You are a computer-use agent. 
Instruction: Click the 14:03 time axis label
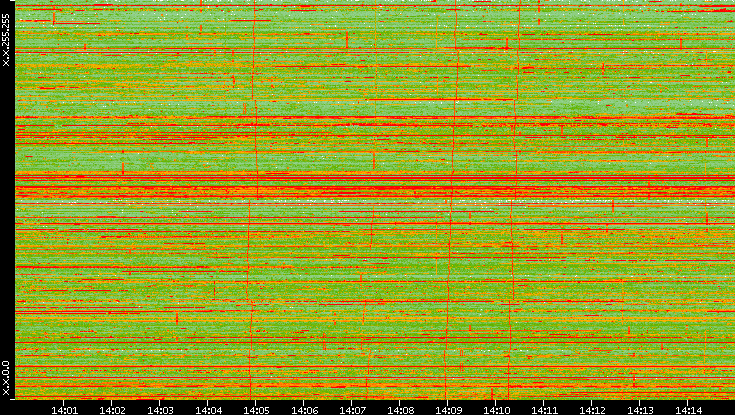click(x=160, y=410)
